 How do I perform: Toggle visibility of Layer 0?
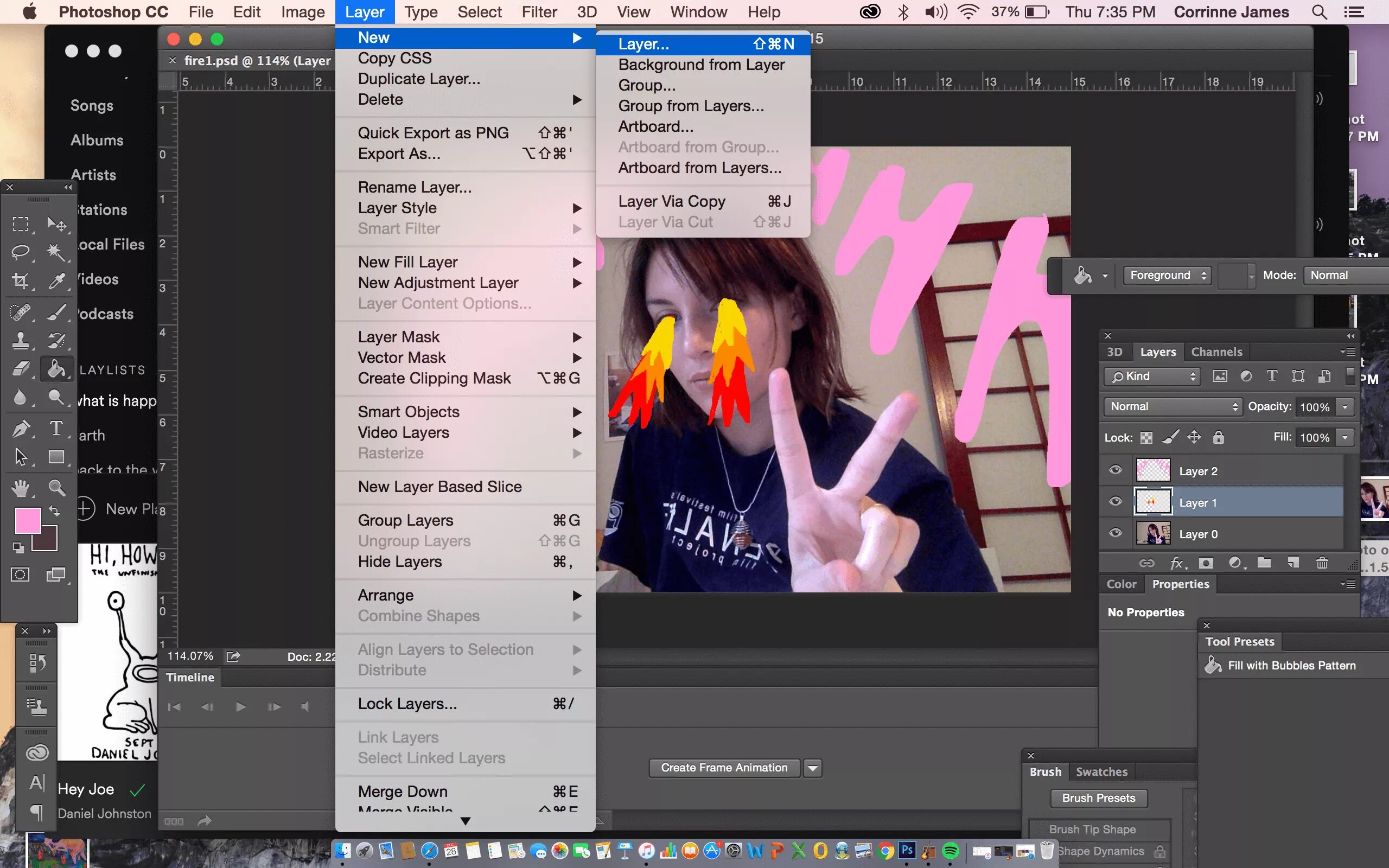click(1115, 533)
